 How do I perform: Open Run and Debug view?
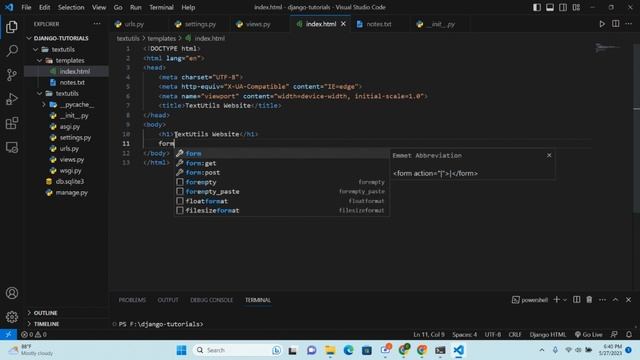12,99
